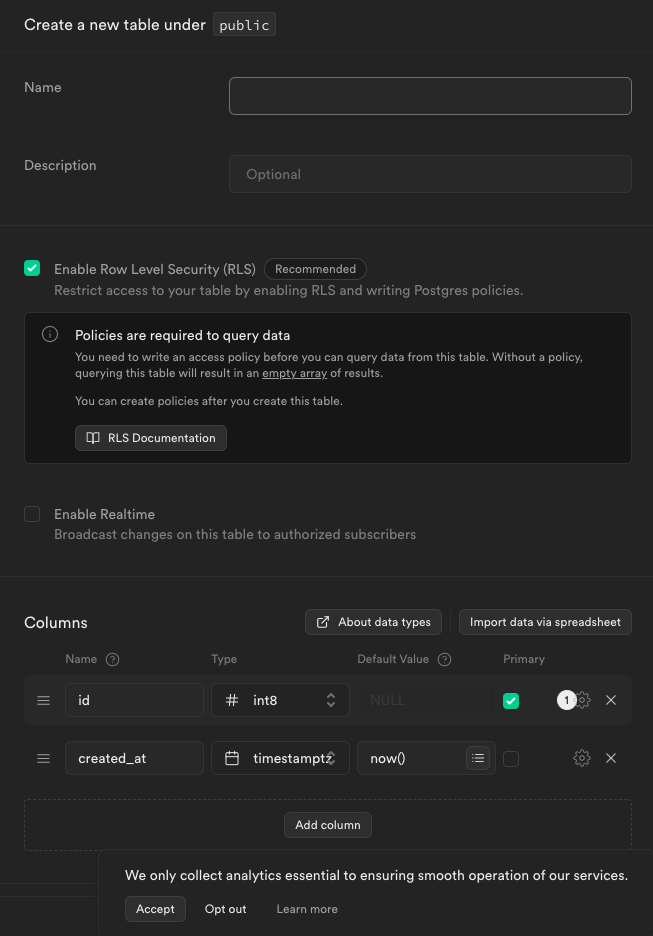
Task: Click help icon next to Default Value
Action: (x=444, y=659)
